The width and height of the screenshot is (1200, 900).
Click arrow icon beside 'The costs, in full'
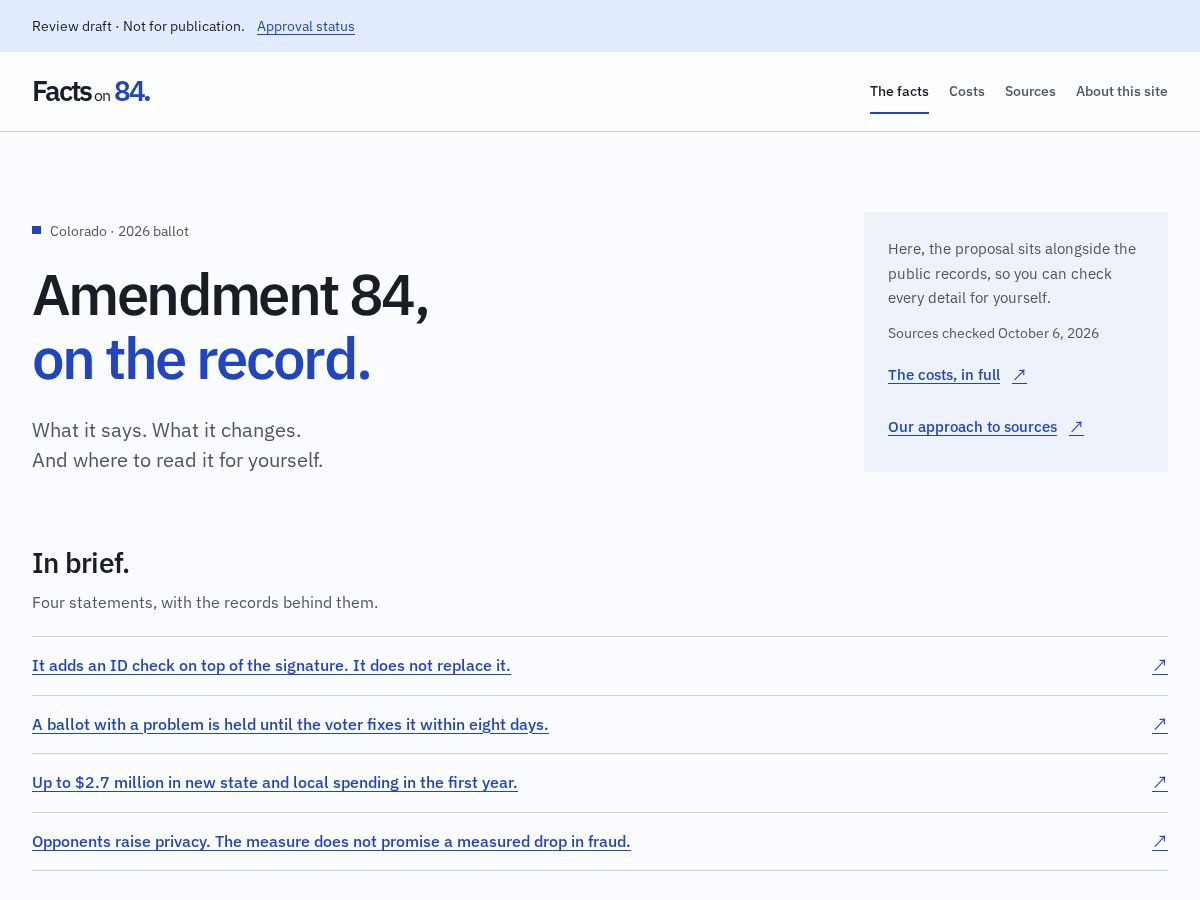pyautogui.click(x=1019, y=375)
